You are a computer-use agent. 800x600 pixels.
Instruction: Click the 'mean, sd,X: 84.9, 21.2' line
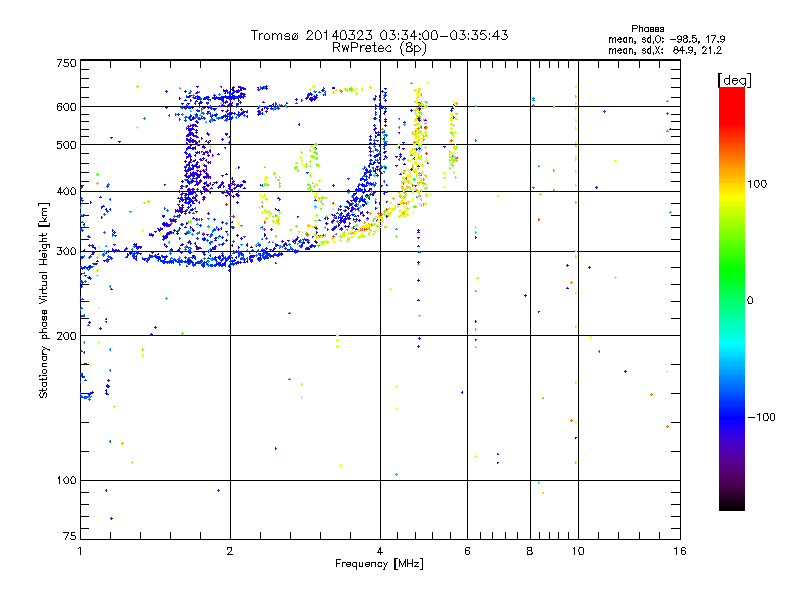pyautogui.click(x=665, y=50)
